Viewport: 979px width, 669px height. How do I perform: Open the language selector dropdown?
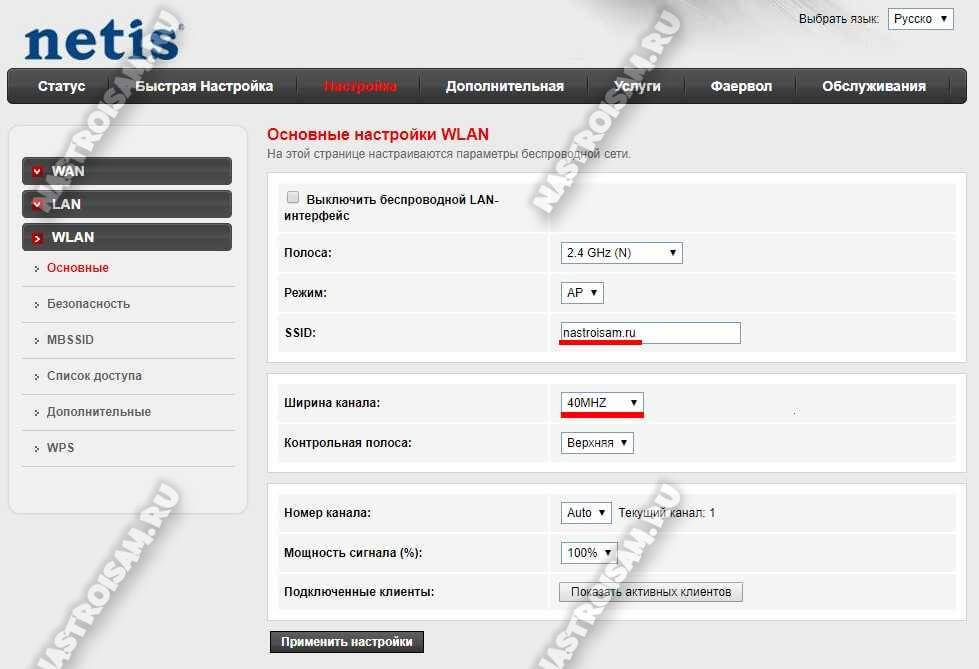(919, 19)
